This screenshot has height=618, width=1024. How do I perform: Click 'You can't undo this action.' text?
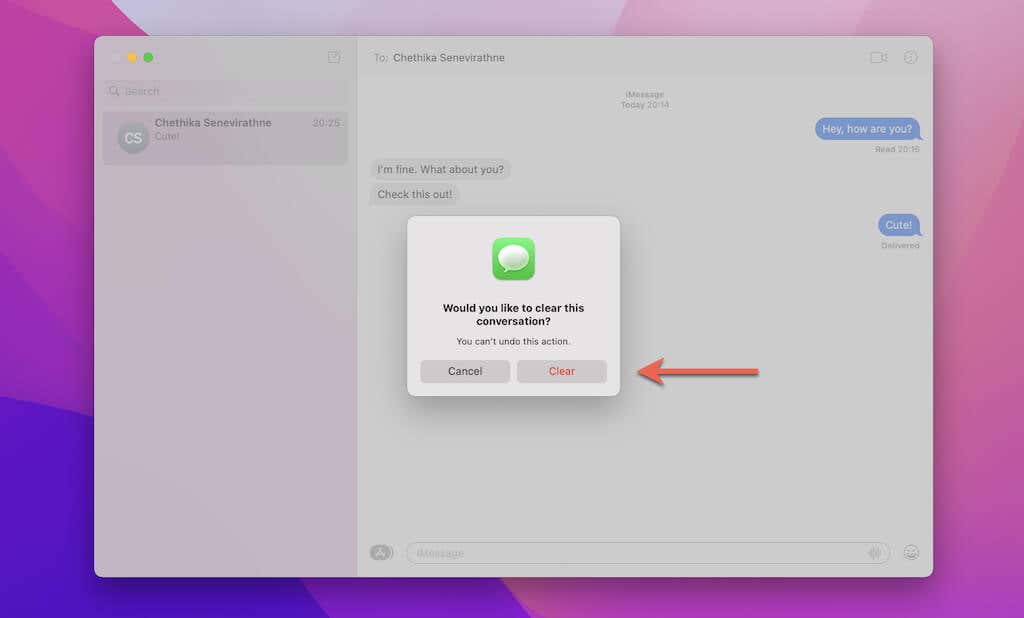tap(513, 341)
